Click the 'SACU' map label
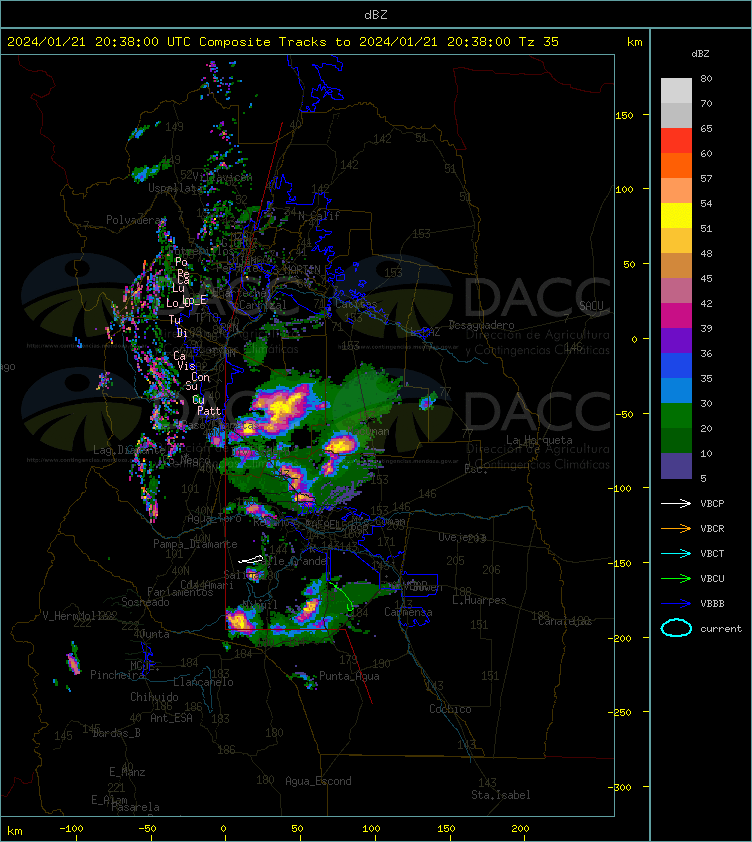The width and height of the screenshot is (752, 842). pyautogui.click(x=591, y=306)
